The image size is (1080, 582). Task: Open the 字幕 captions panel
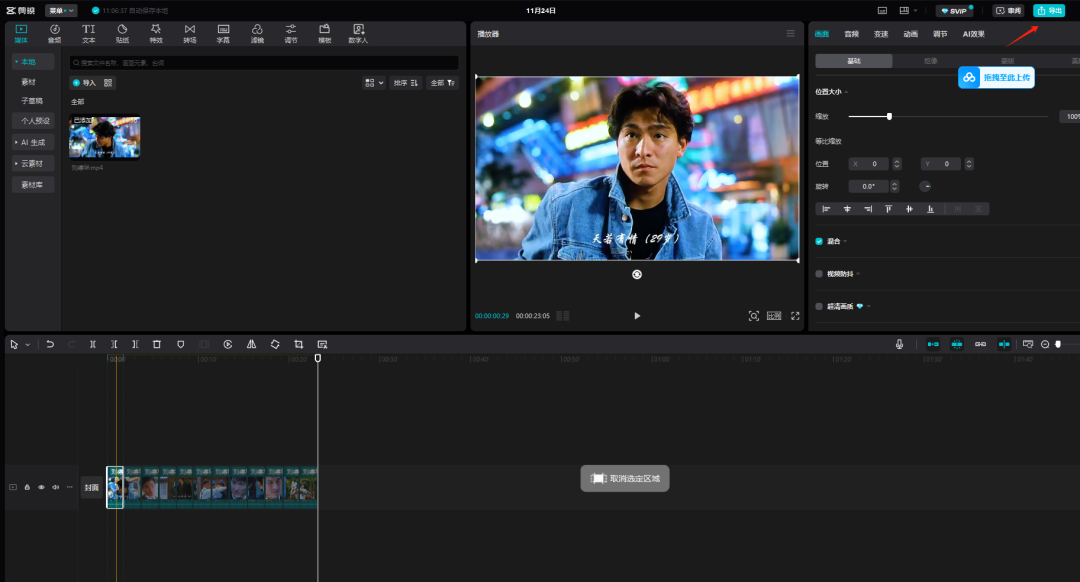pyautogui.click(x=223, y=33)
